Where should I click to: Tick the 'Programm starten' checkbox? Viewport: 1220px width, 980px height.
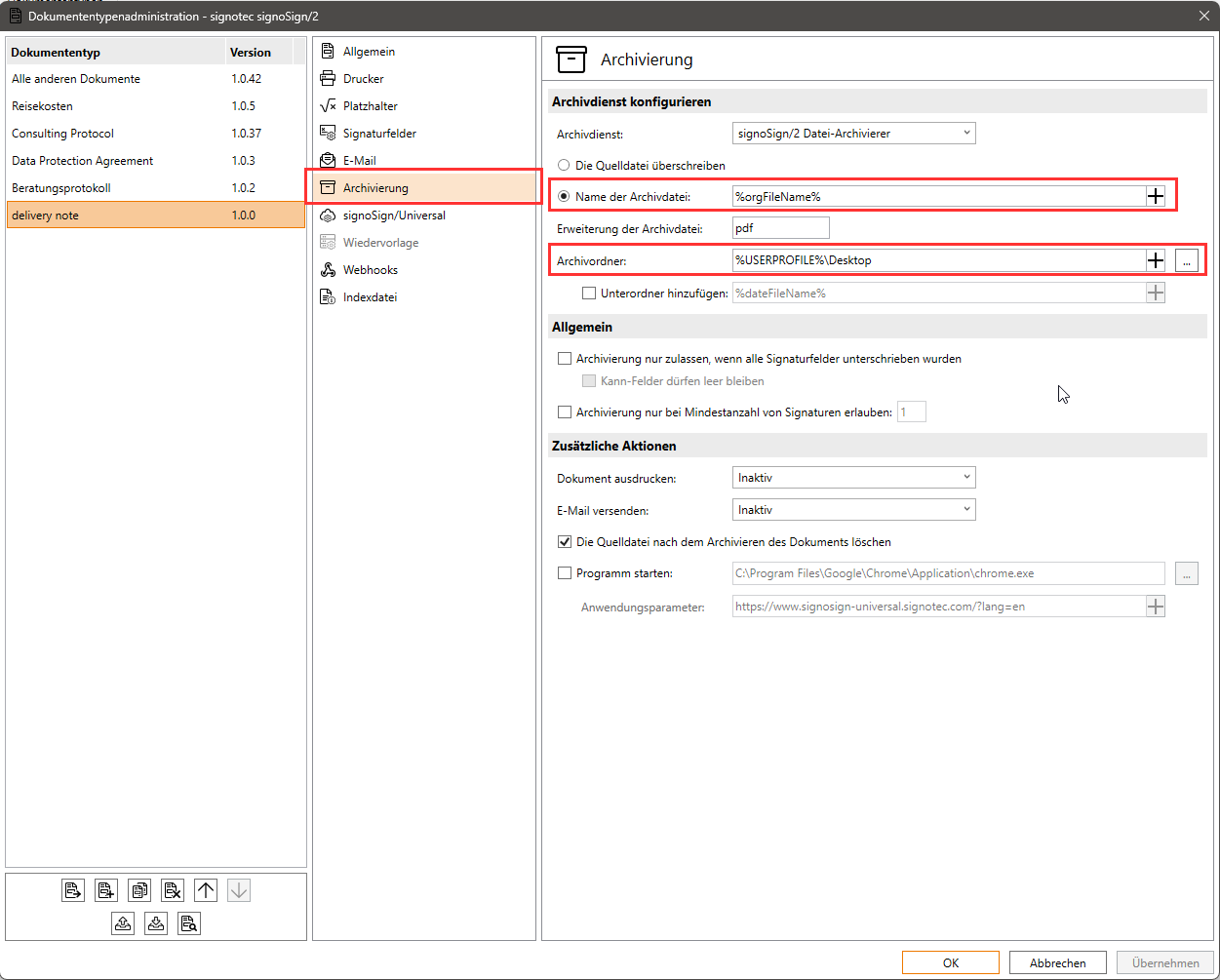(x=564, y=573)
